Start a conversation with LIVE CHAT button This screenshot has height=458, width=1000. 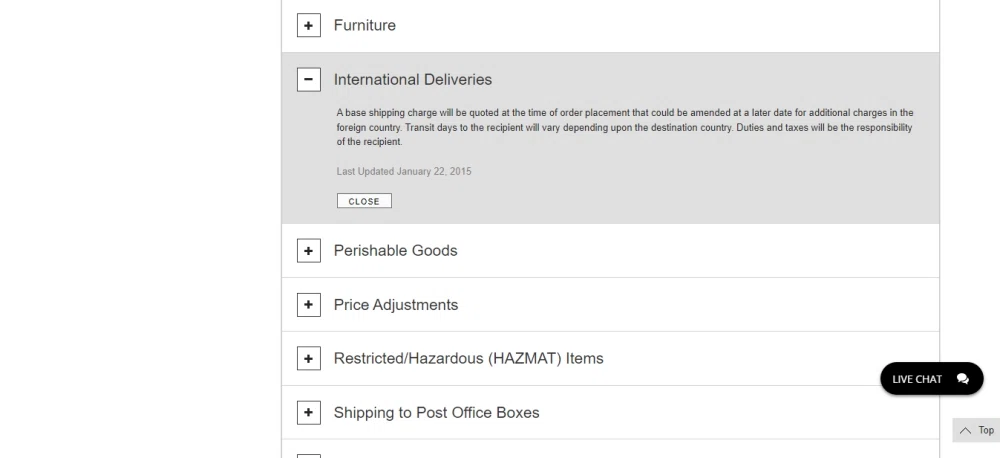click(932, 379)
